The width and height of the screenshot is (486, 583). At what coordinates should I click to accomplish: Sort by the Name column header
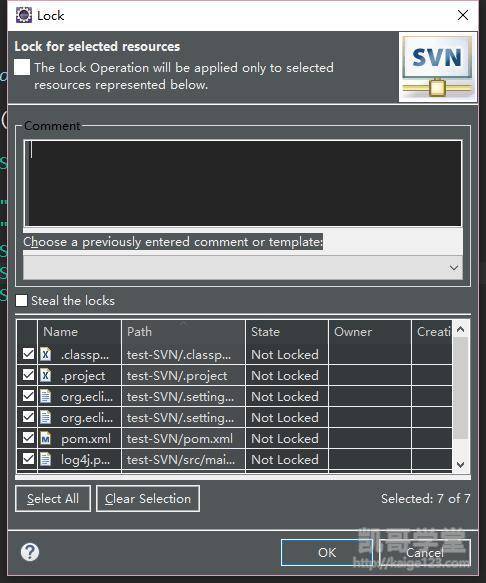coord(80,331)
